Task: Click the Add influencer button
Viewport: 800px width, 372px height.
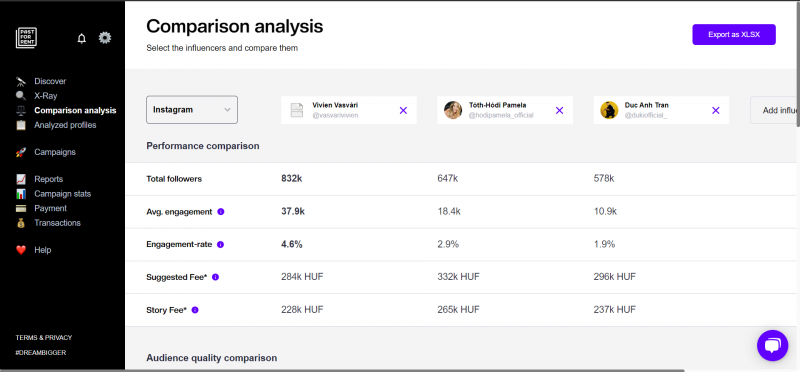Action: pos(774,110)
